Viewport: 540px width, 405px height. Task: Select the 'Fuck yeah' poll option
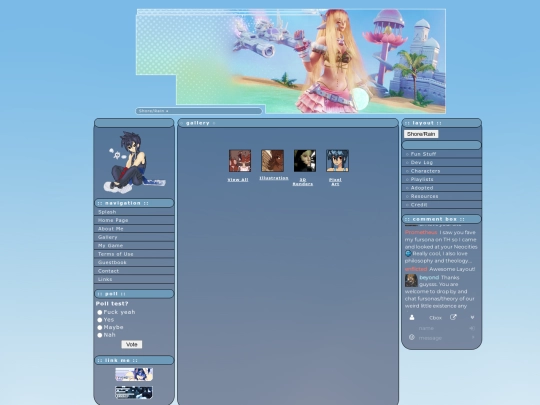pos(100,312)
